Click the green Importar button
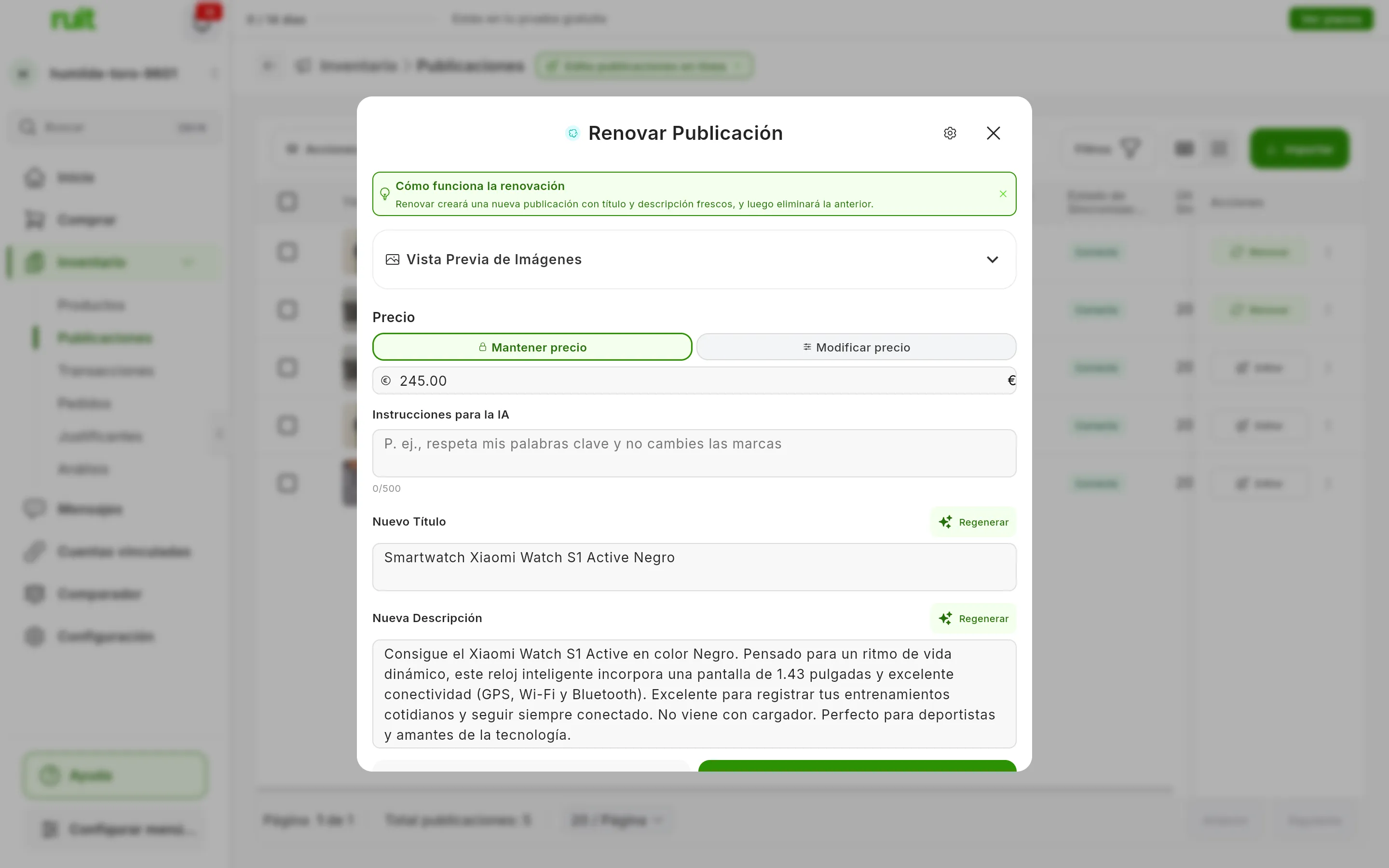Screen dimensions: 1389x868 pyautogui.click(x=1299, y=149)
